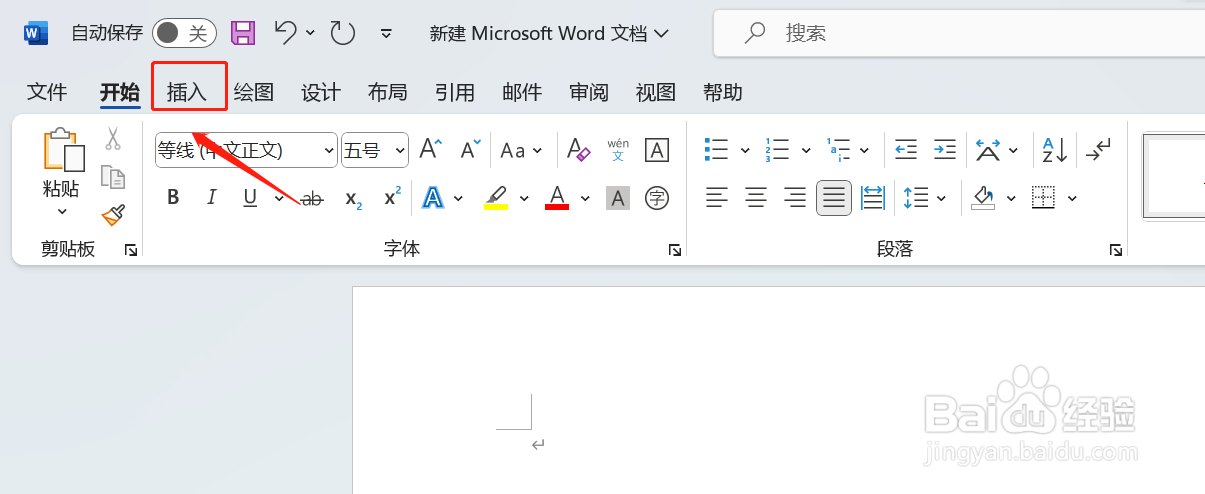Toggle the AutoSave (自动保存) switch
This screenshot has height=494, width=1205.
coord(184,33)
